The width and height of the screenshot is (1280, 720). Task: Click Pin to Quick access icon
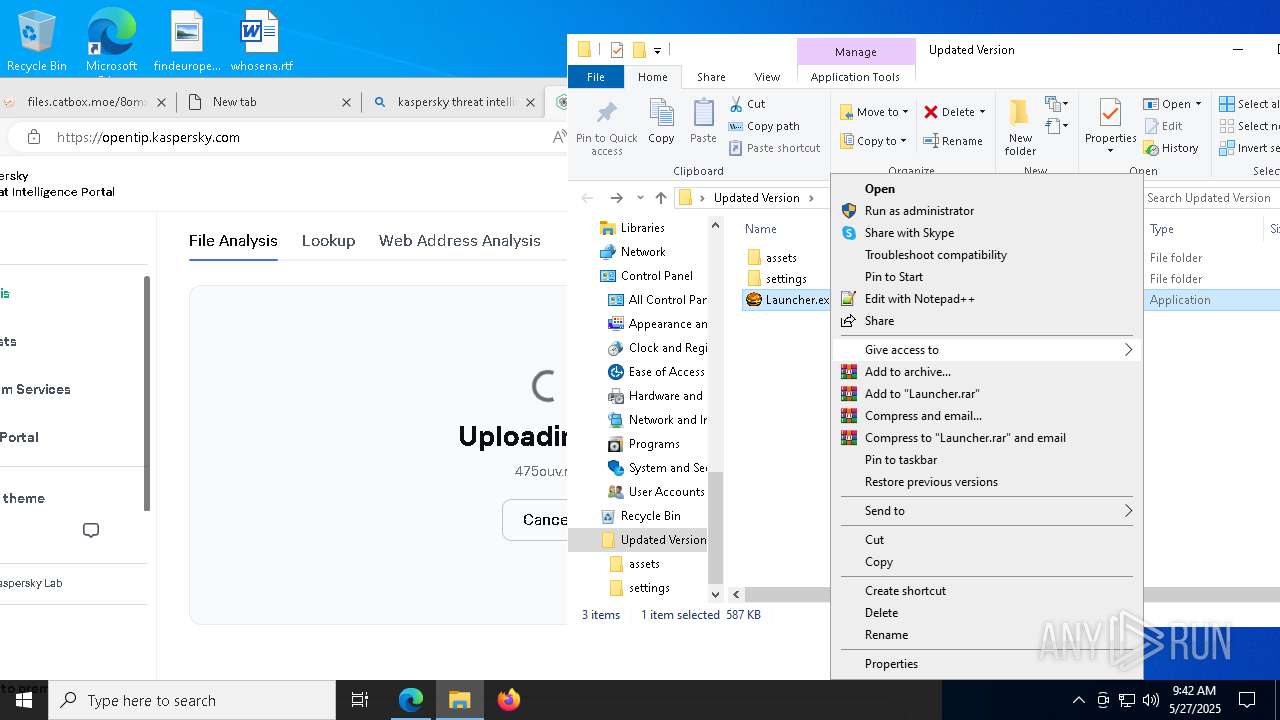click(x=606, y=127)
